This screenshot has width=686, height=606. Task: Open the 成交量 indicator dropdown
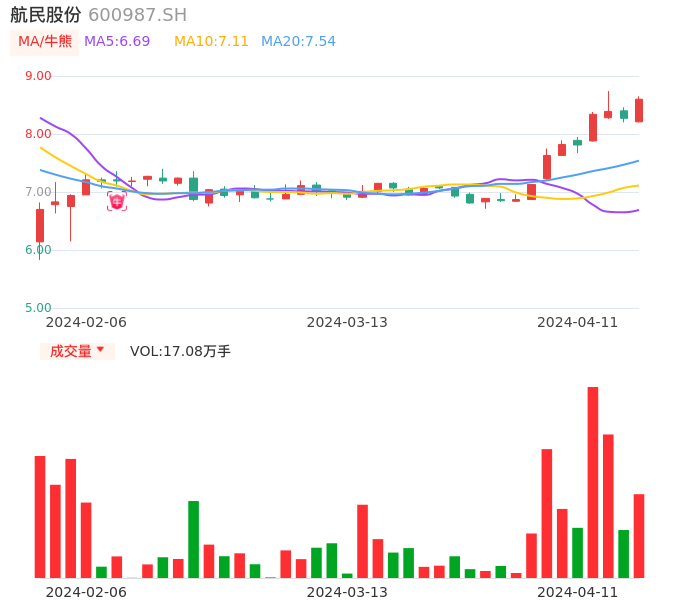click(77, 351)
